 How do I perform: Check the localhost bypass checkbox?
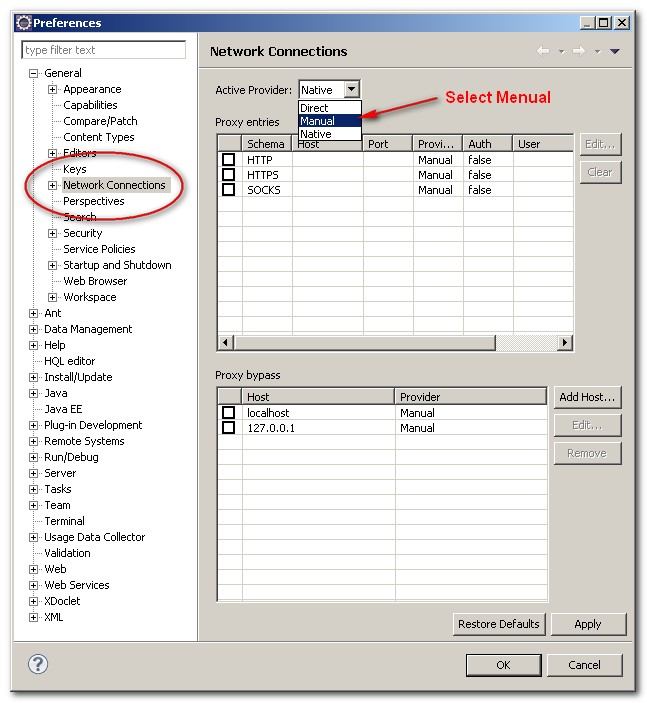[x=228, y=412]
